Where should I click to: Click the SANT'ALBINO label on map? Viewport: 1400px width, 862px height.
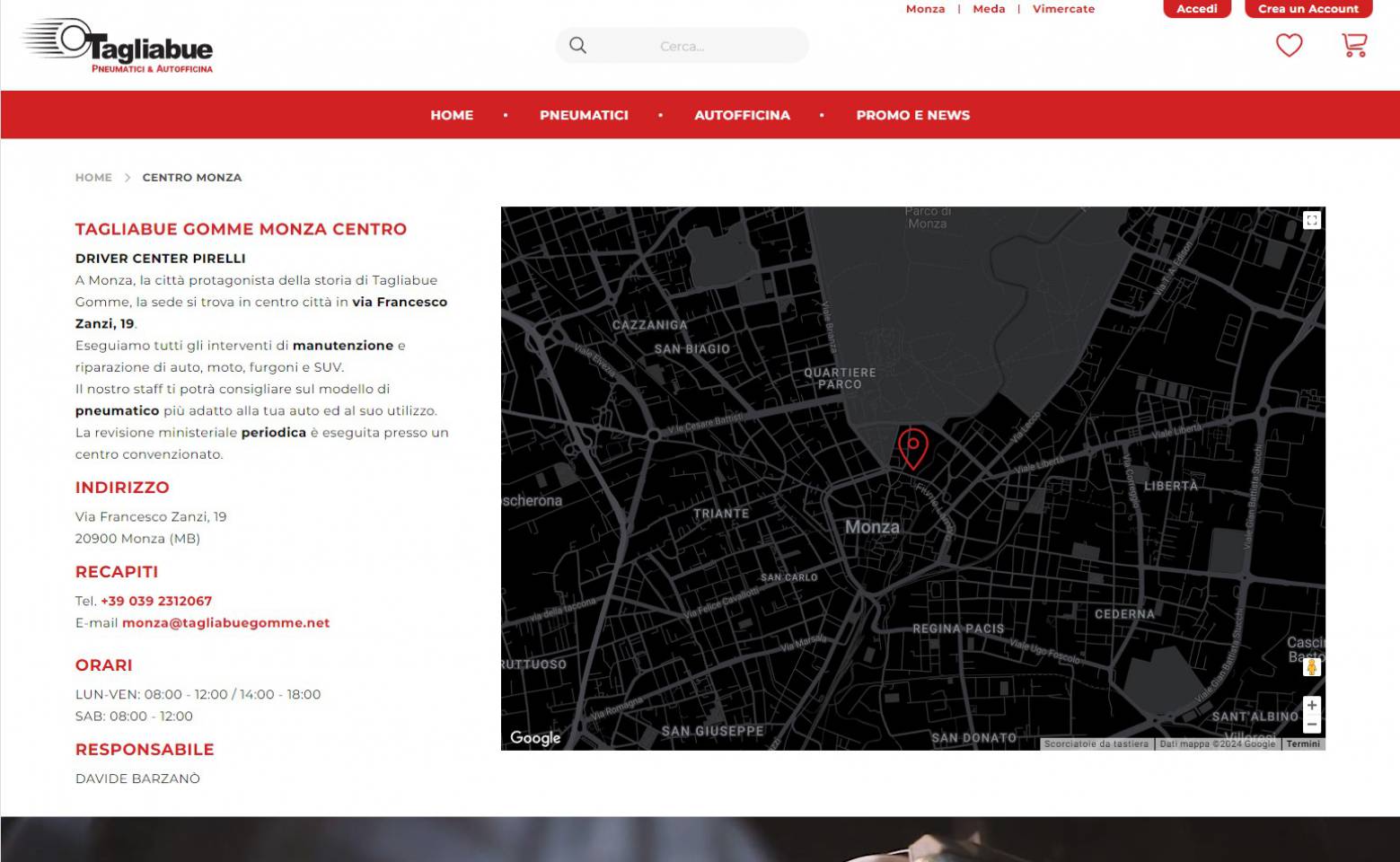tap(1255, 717)
